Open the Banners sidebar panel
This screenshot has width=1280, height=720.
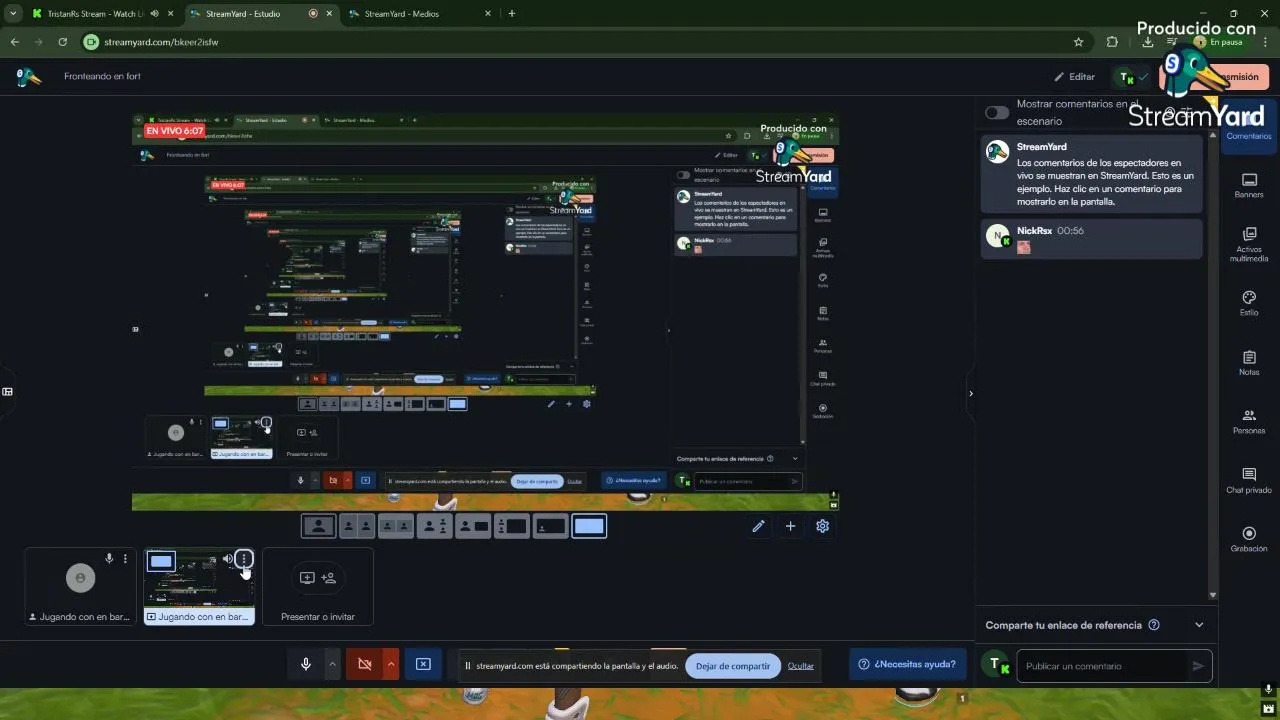click(1248, 185)
